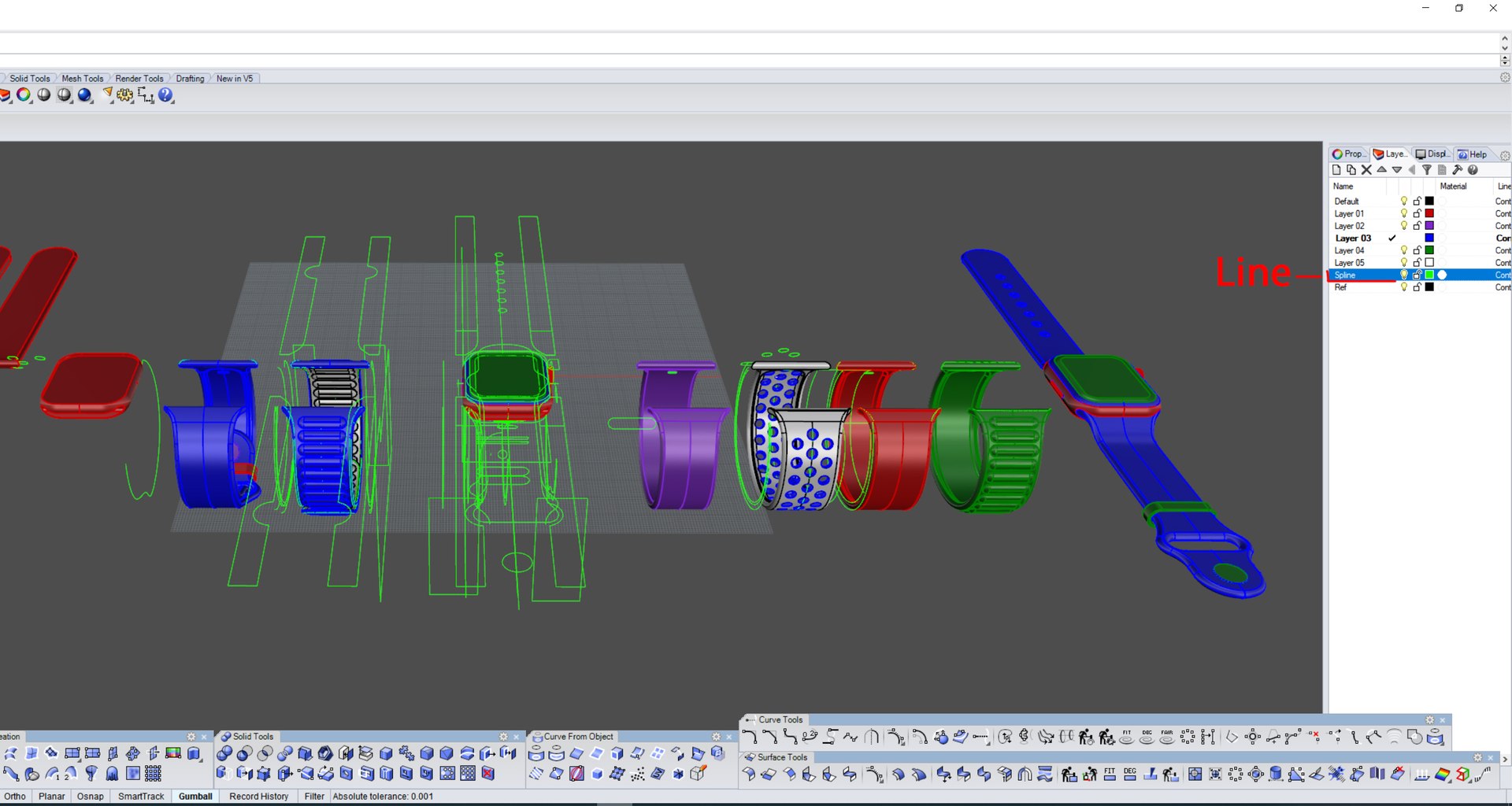Screen dimensions: 1512x806
Task: Open the rainbow surface analysis tool in Surface Tools
Action: (x=1443, y=774)
